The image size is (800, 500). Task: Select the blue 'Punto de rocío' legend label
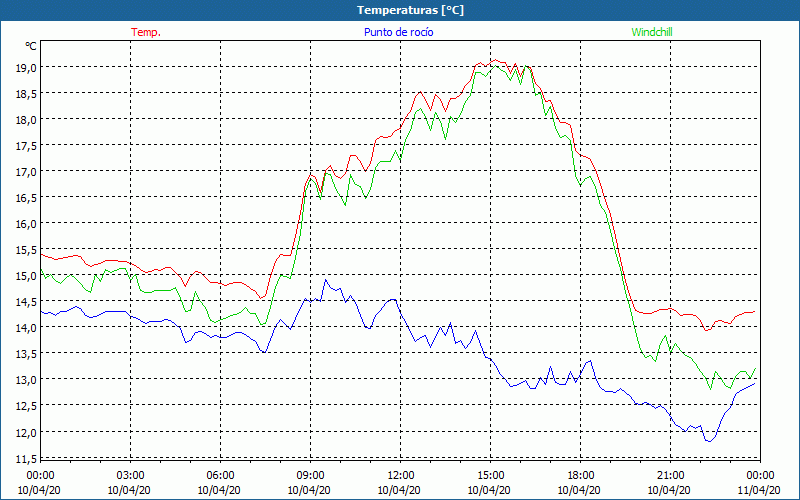[398, 32]
